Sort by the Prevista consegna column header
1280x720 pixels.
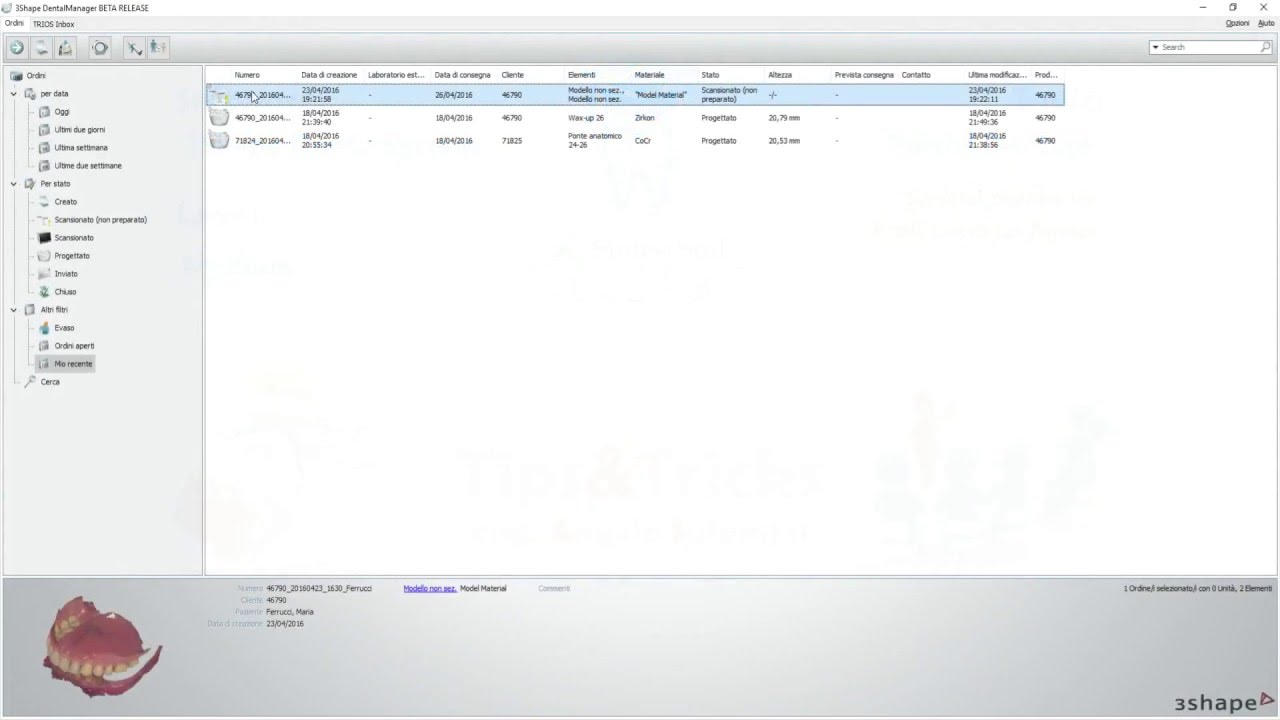tap(864, 75)
